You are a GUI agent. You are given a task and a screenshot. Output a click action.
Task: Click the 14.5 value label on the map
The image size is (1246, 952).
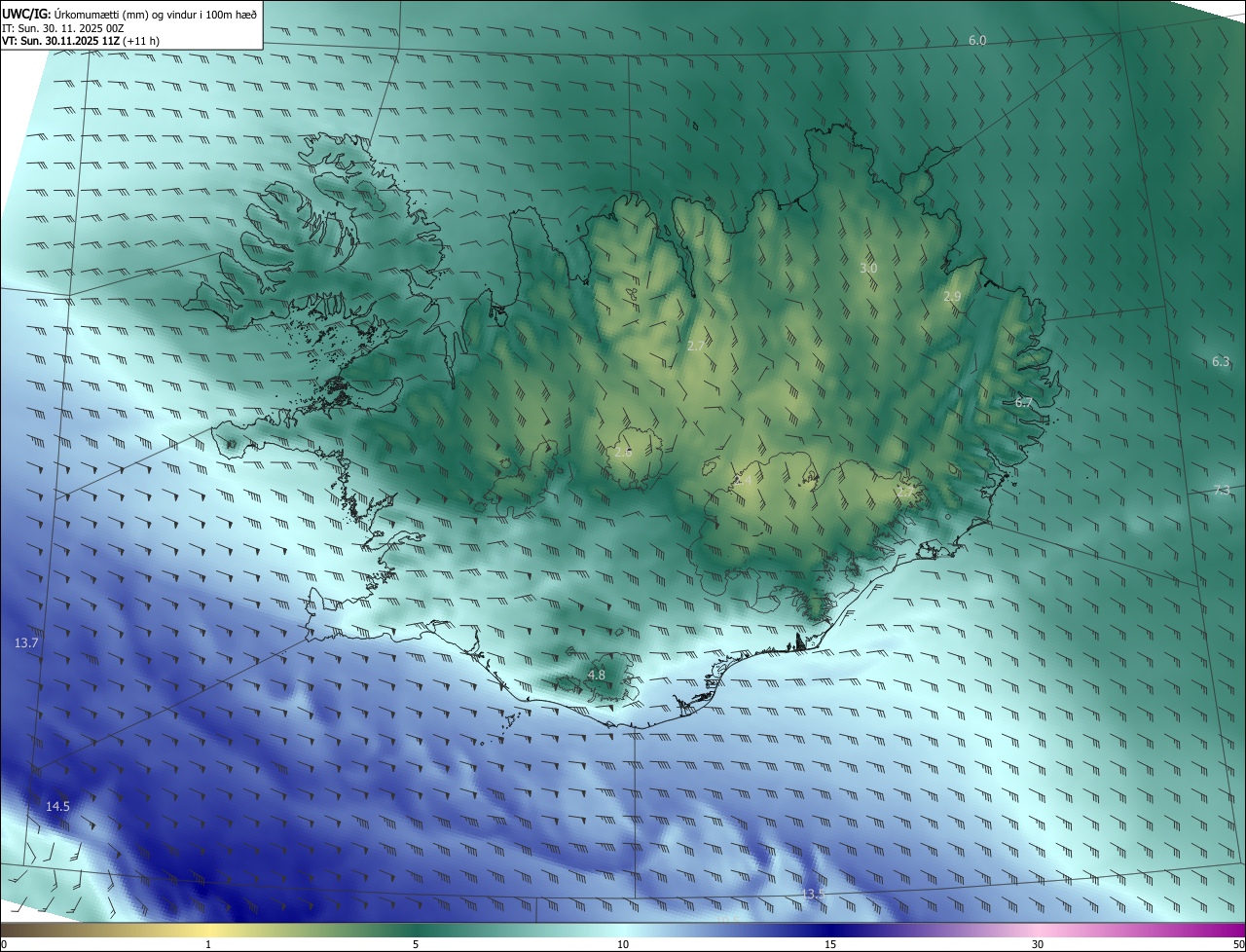coord(57,806)
